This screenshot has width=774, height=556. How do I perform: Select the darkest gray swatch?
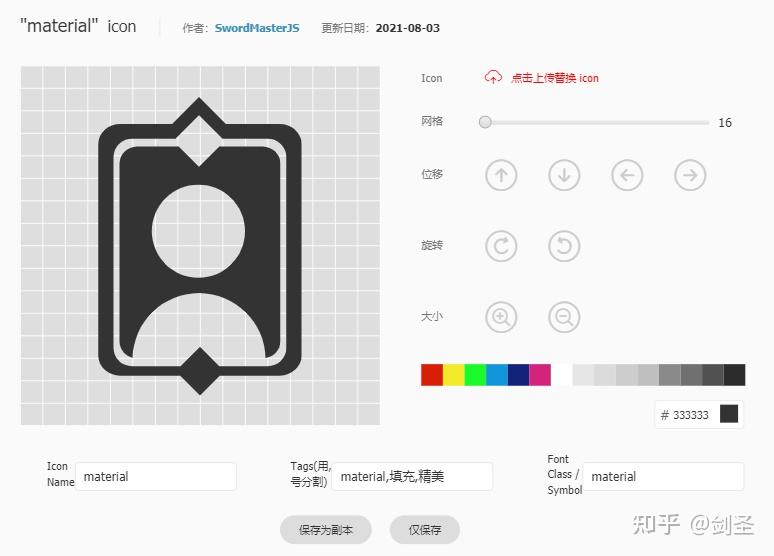735,375
